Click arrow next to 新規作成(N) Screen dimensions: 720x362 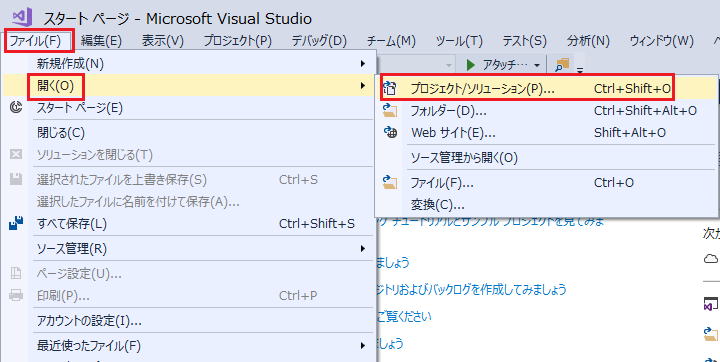[x=363, y=63]
